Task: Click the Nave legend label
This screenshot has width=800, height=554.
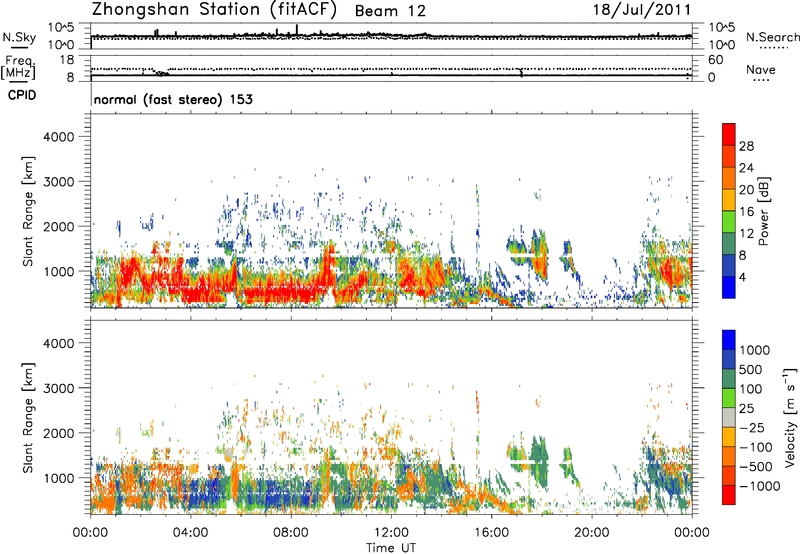Action: click(x=761, y=69)
